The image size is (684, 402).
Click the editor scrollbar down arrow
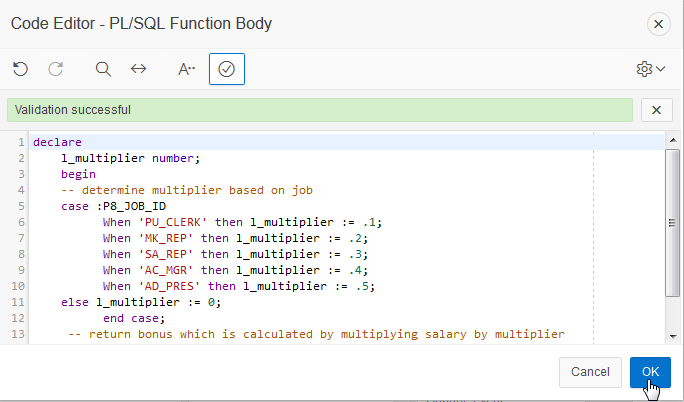coord(673,336)
